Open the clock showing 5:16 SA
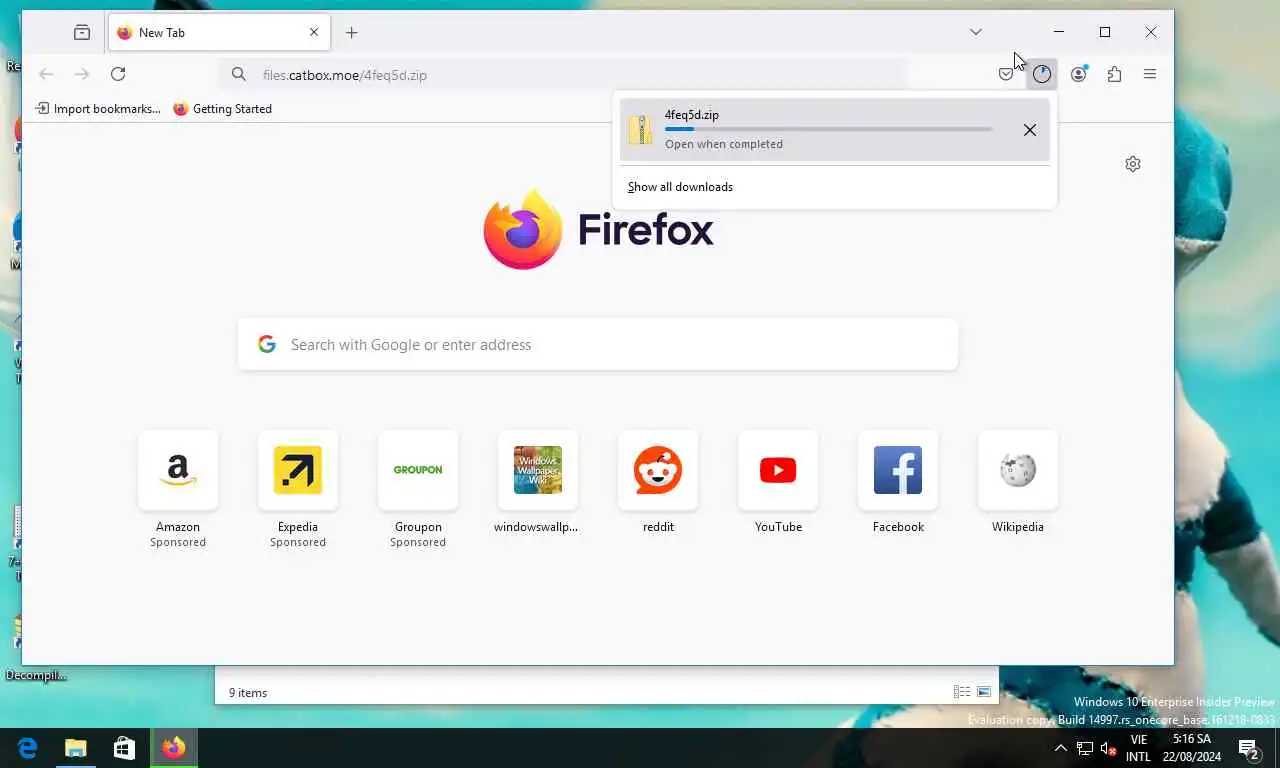 point(1192,748)
